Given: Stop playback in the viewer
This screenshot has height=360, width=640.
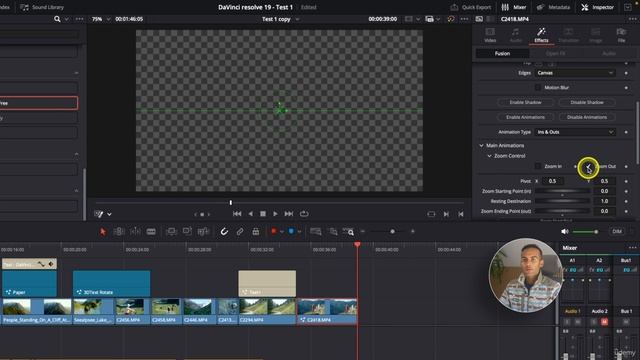Looking at the screenshot, I should click(x=263, y=214).
